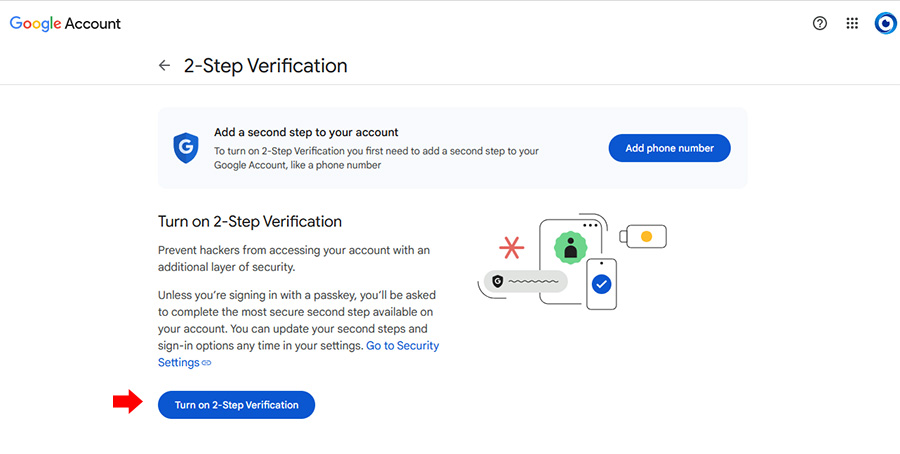This screenshot has height=454, width=900.
Task: Click the blue Google shield icon
Action: pos(185,148)
